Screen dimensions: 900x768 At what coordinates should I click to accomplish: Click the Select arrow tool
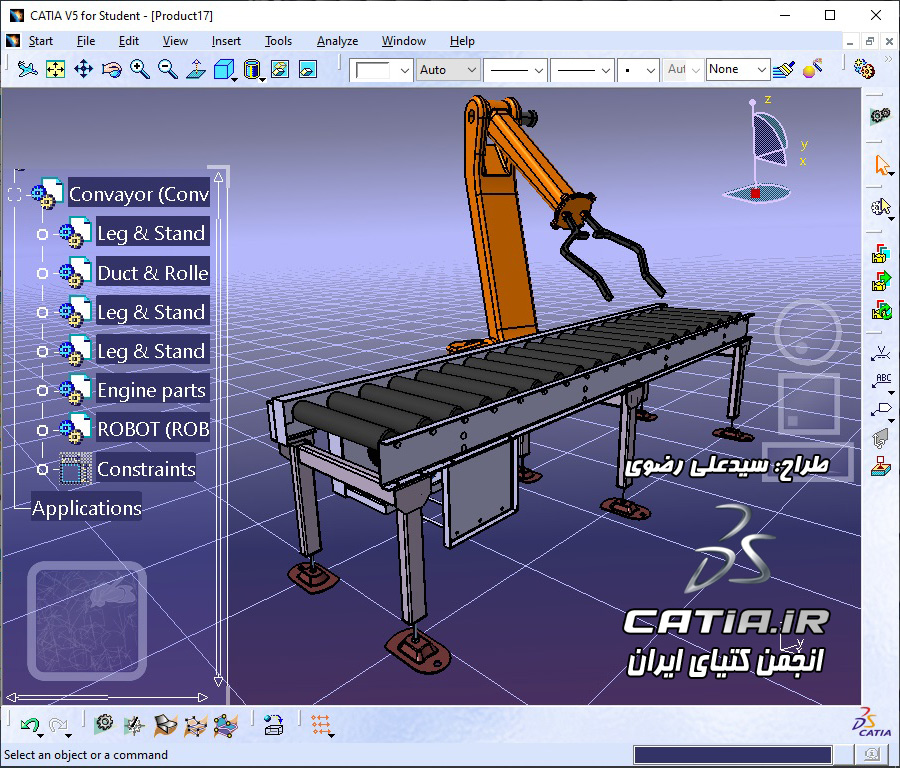point(879,163)
